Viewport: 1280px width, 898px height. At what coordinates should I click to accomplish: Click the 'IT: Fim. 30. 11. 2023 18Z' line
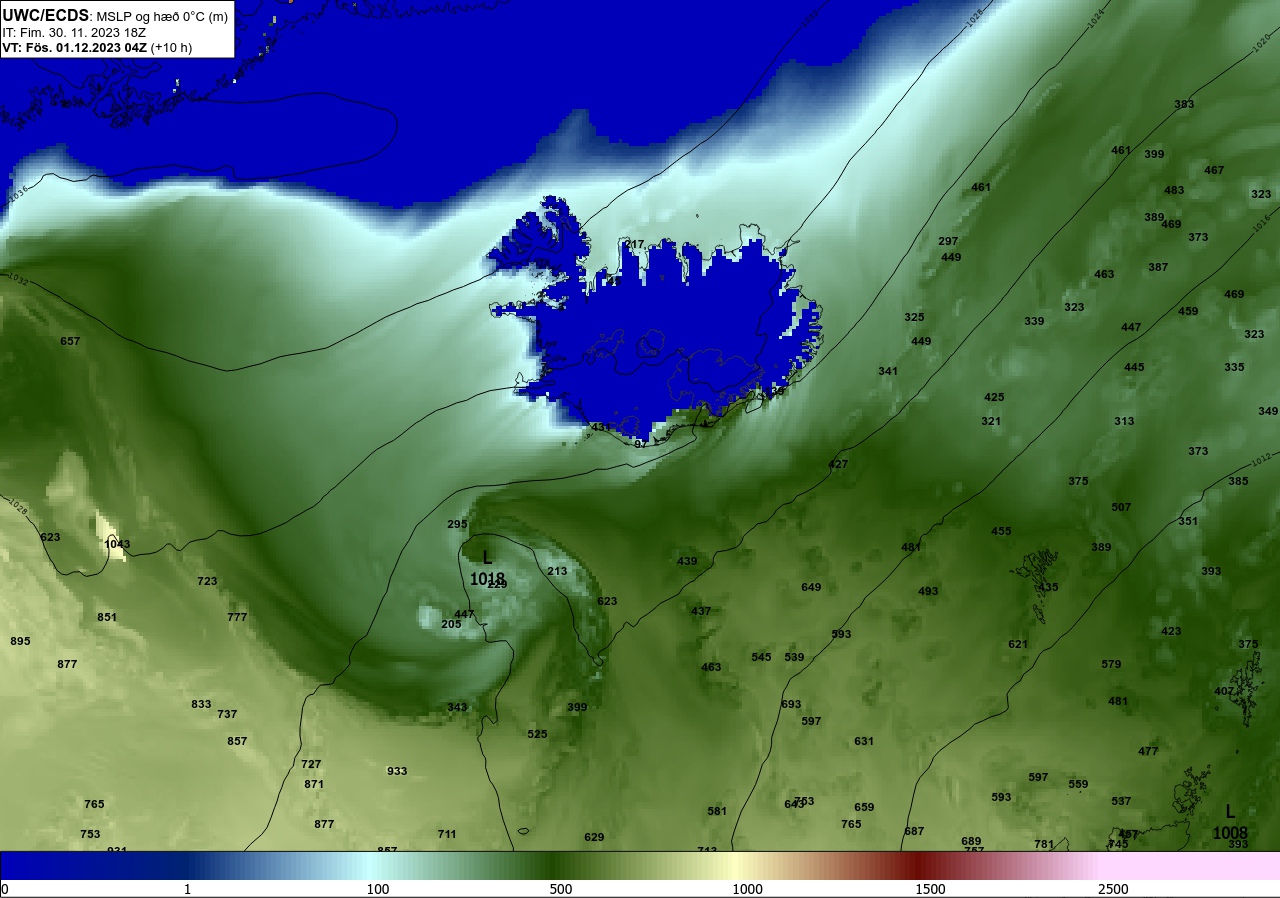click(x=74, y=33)
